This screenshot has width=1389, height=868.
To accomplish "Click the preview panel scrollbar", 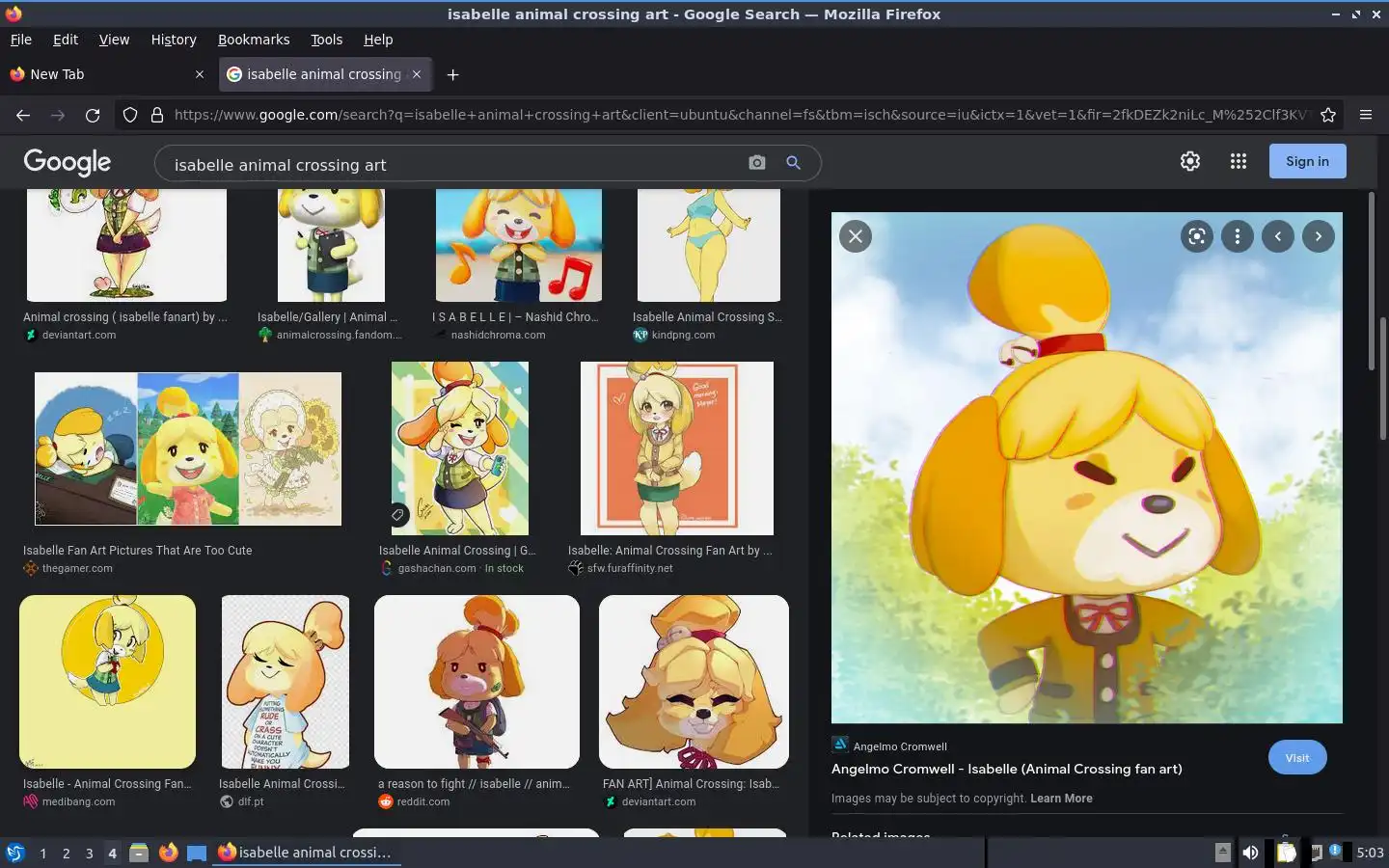I will (x=1371, y=280).
